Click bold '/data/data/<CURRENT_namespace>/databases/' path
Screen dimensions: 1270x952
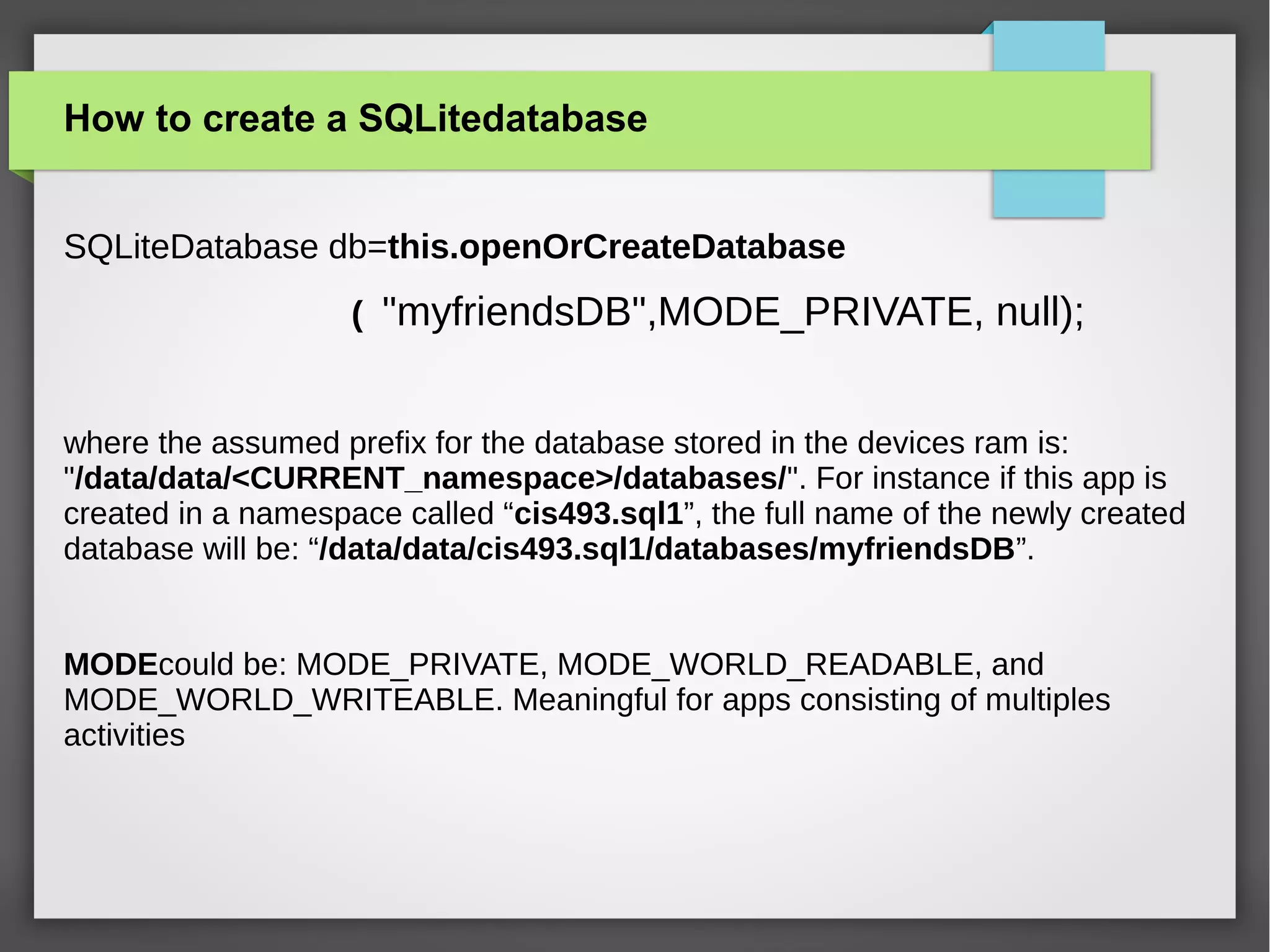click(x=430, y=479)
